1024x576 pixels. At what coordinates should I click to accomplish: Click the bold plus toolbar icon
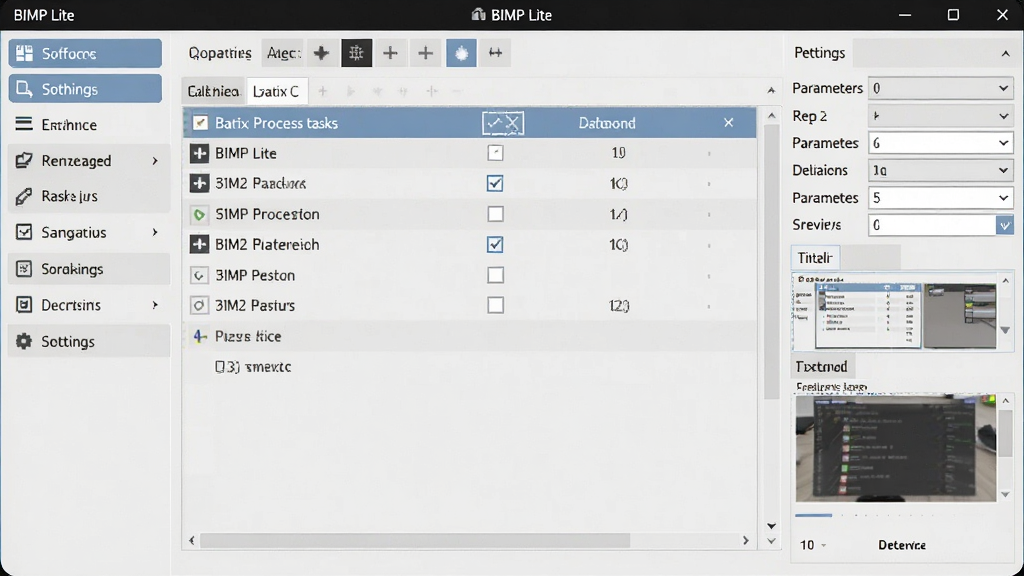coord(321,53)
